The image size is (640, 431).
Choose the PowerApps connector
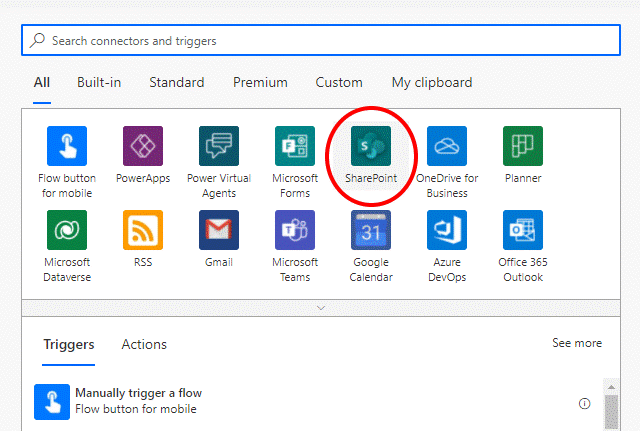[143, 146]
